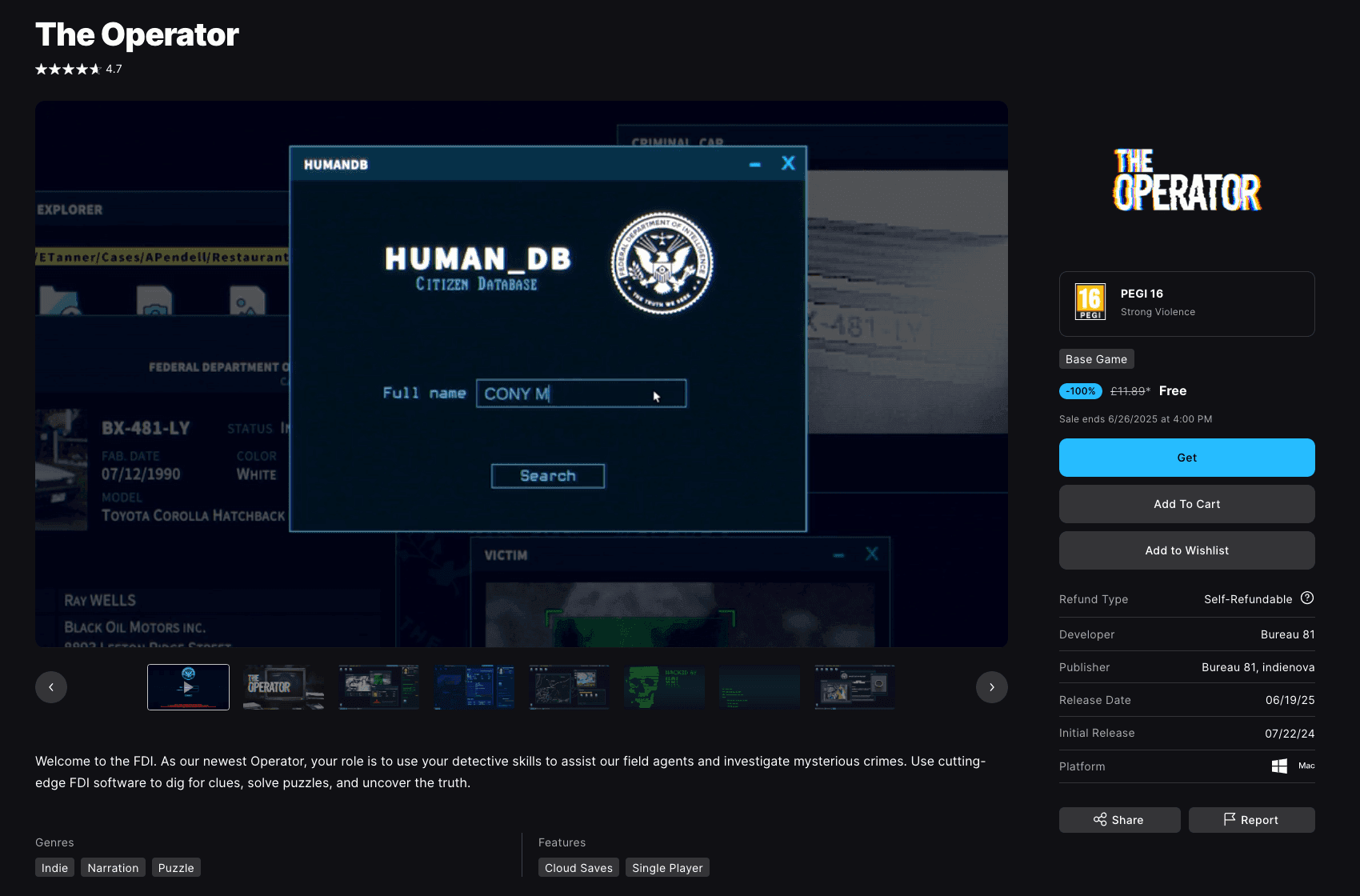Open the Indie genre tag
The width and height of the screenshot is (1360, 896).
click(54, 868)
